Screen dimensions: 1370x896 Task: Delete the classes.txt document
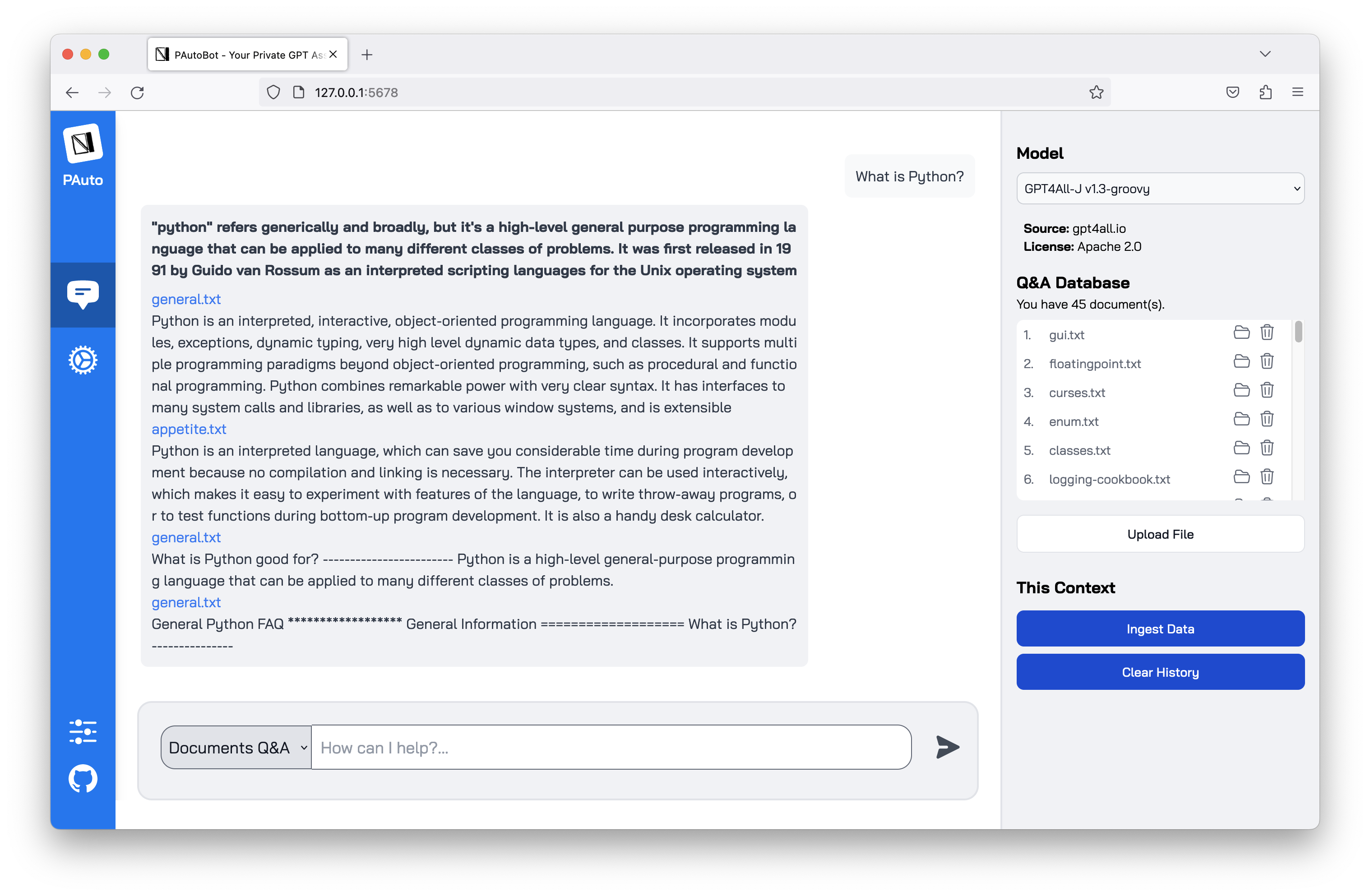pyautogui.click(x=1266, y=448)
